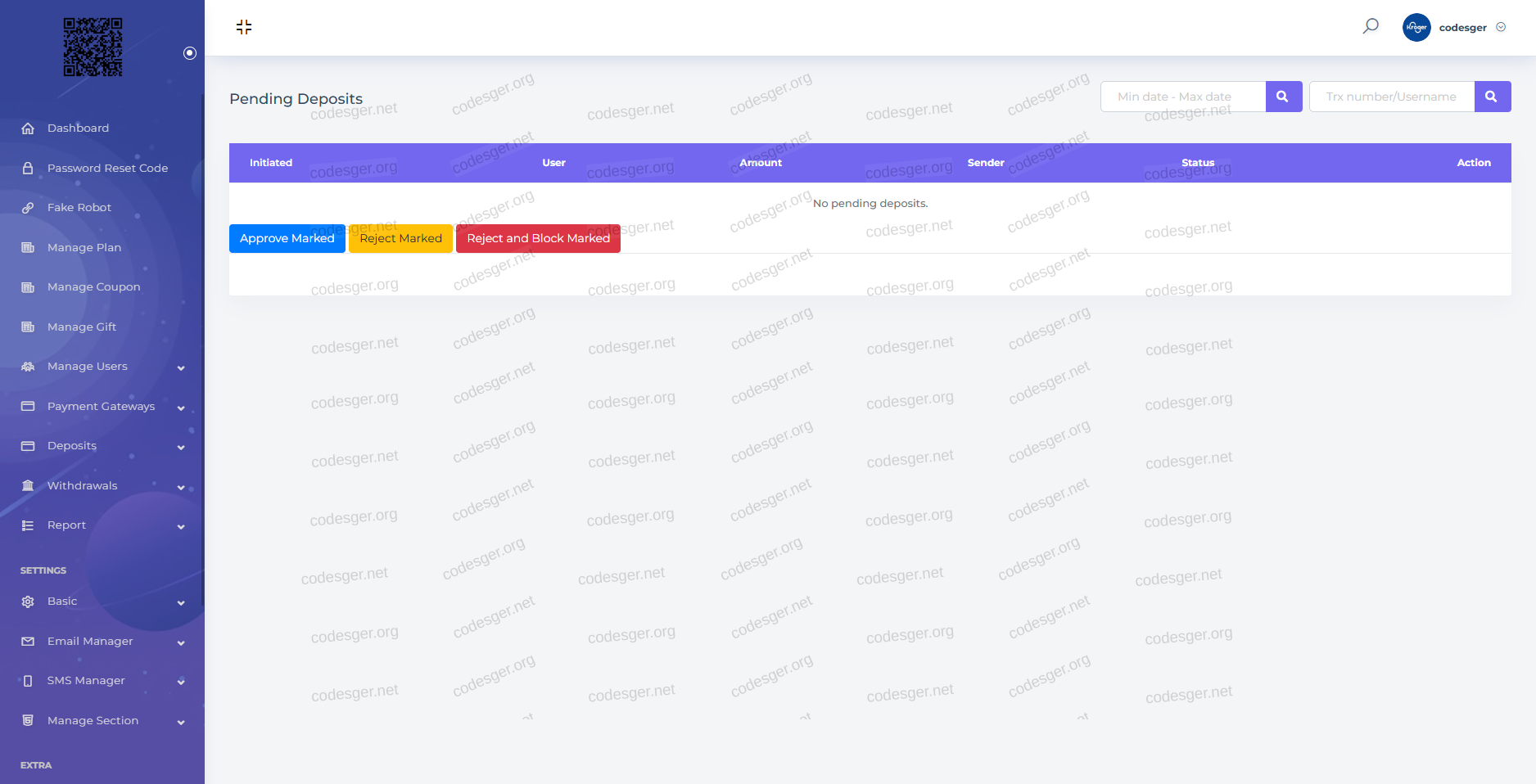This screenshot has width=1536, height=784.
Task: Open Manage Plan in sidebar
Action: [84, 247]
